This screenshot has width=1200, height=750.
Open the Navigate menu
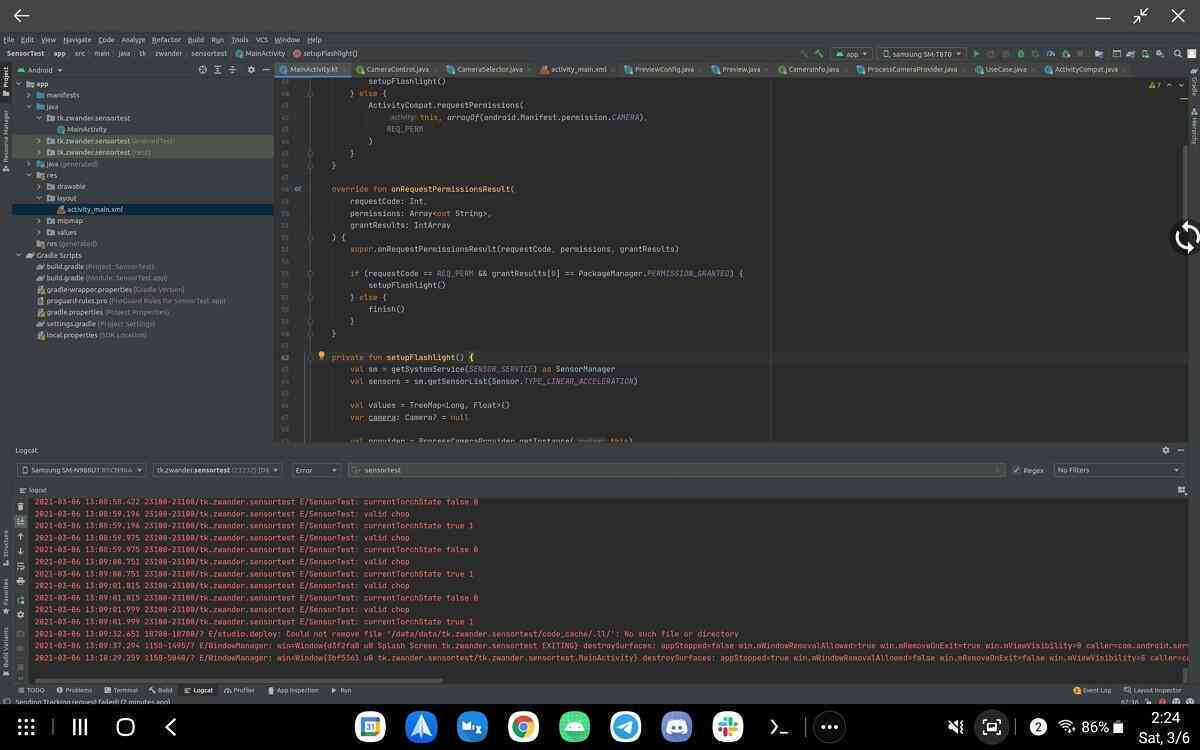pos(77,39)
